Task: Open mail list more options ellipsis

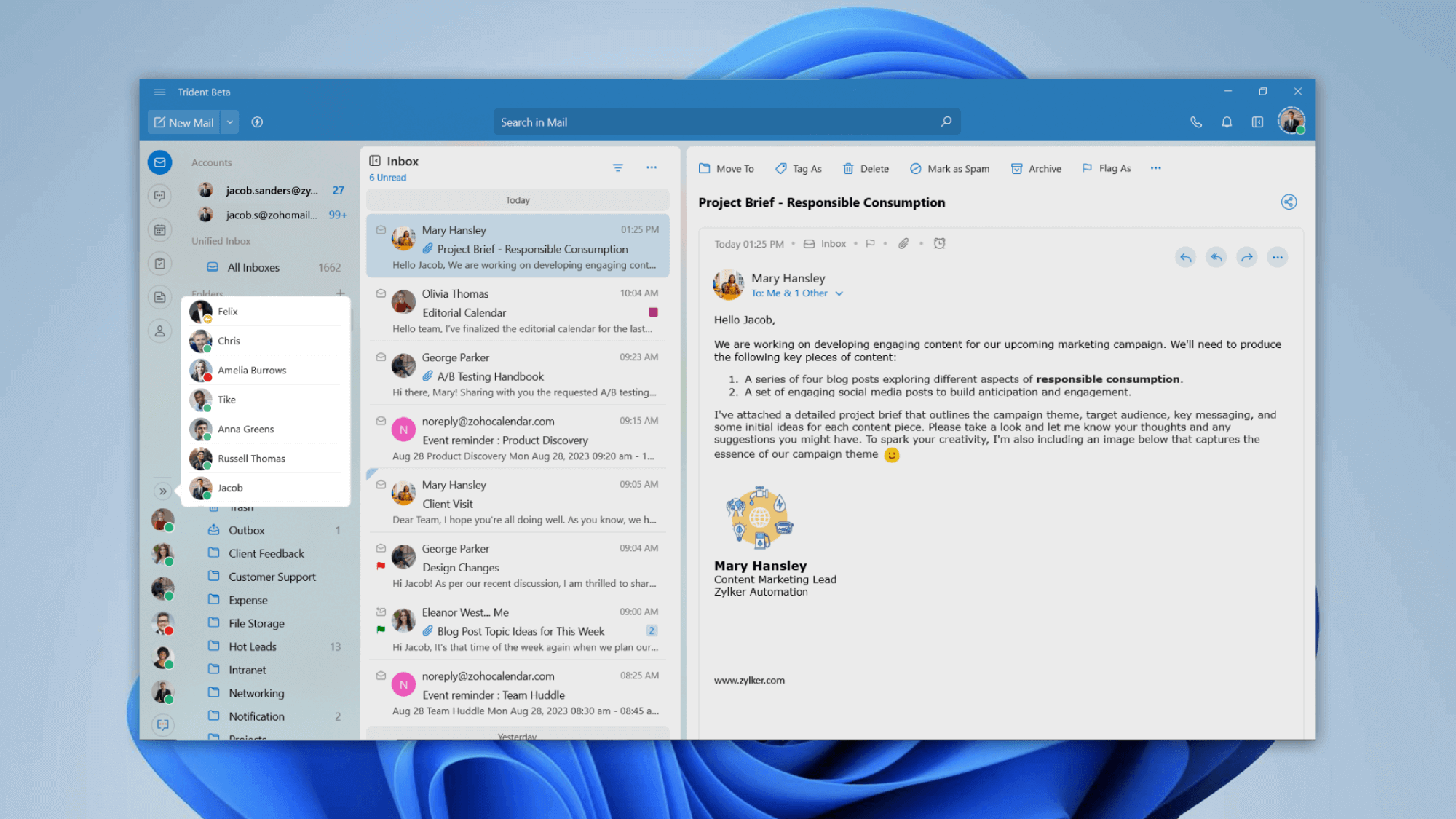Action: pyautogui.click(x=652, y=168)
